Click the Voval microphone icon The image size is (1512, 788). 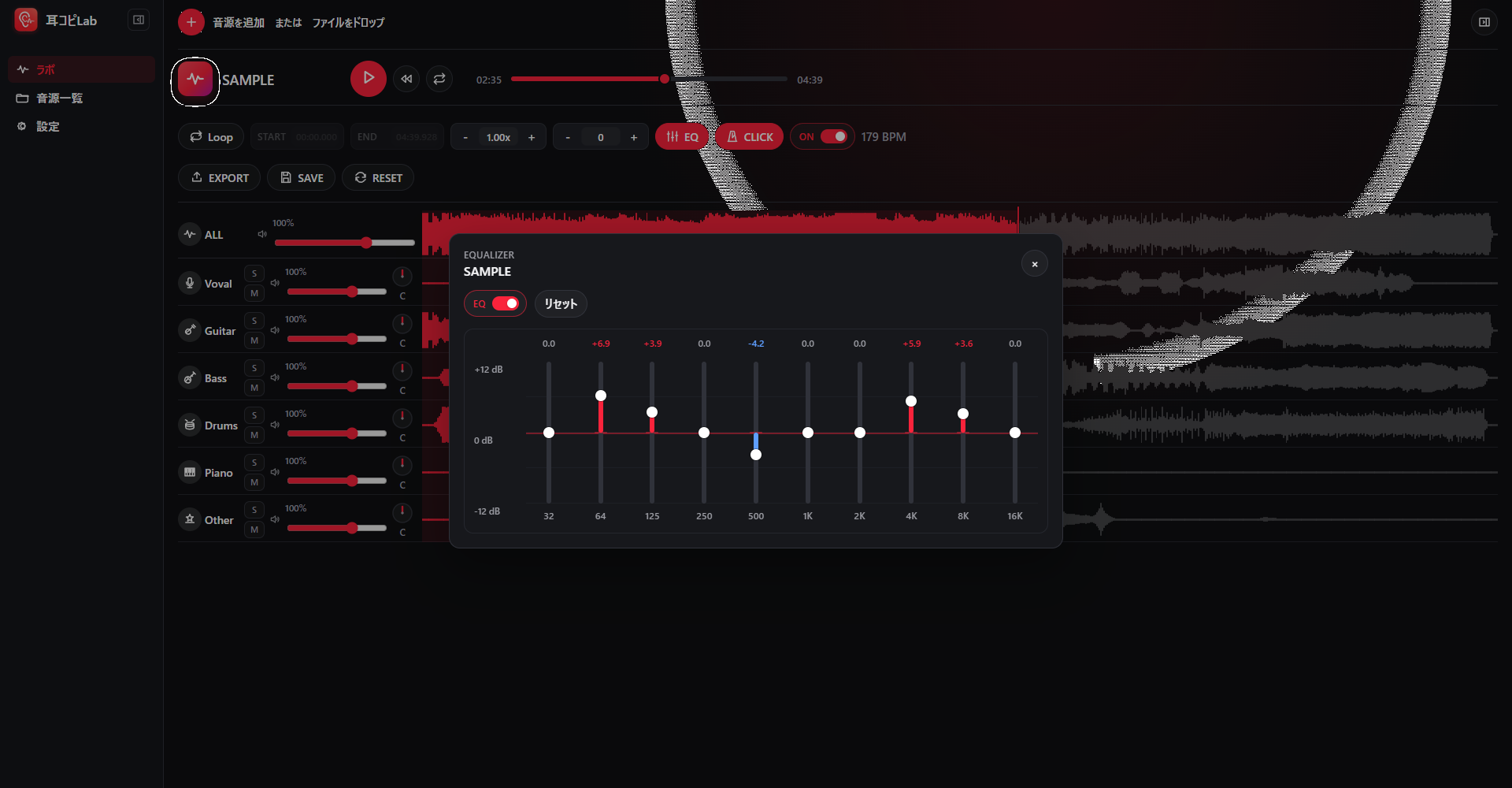pos(190,283)
